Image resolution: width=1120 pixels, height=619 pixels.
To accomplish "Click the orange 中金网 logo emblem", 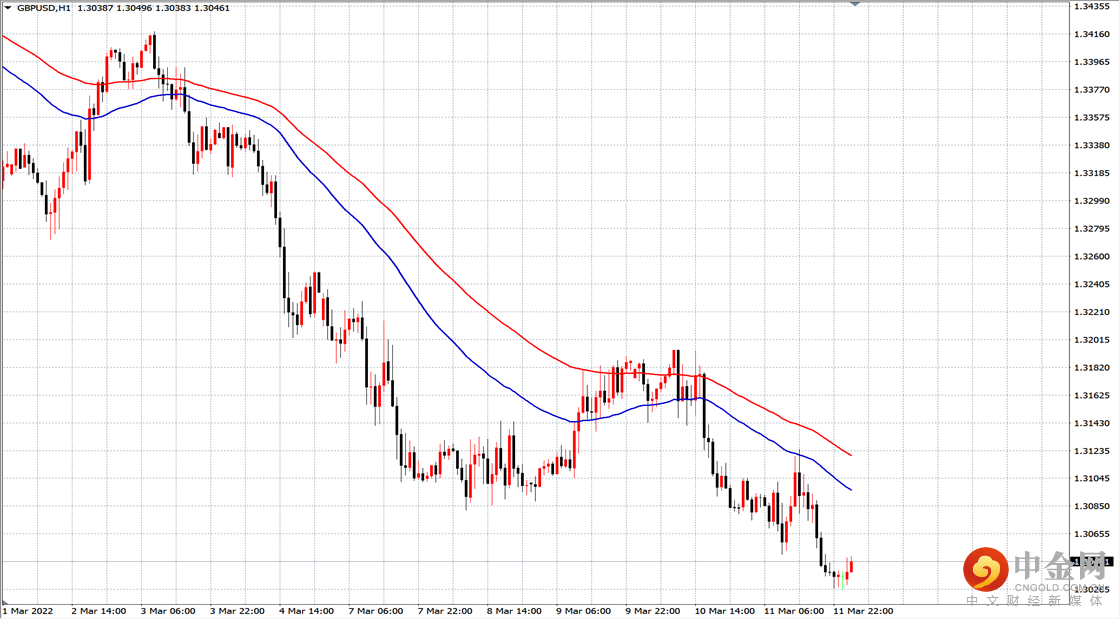I will tap(986, 569).
